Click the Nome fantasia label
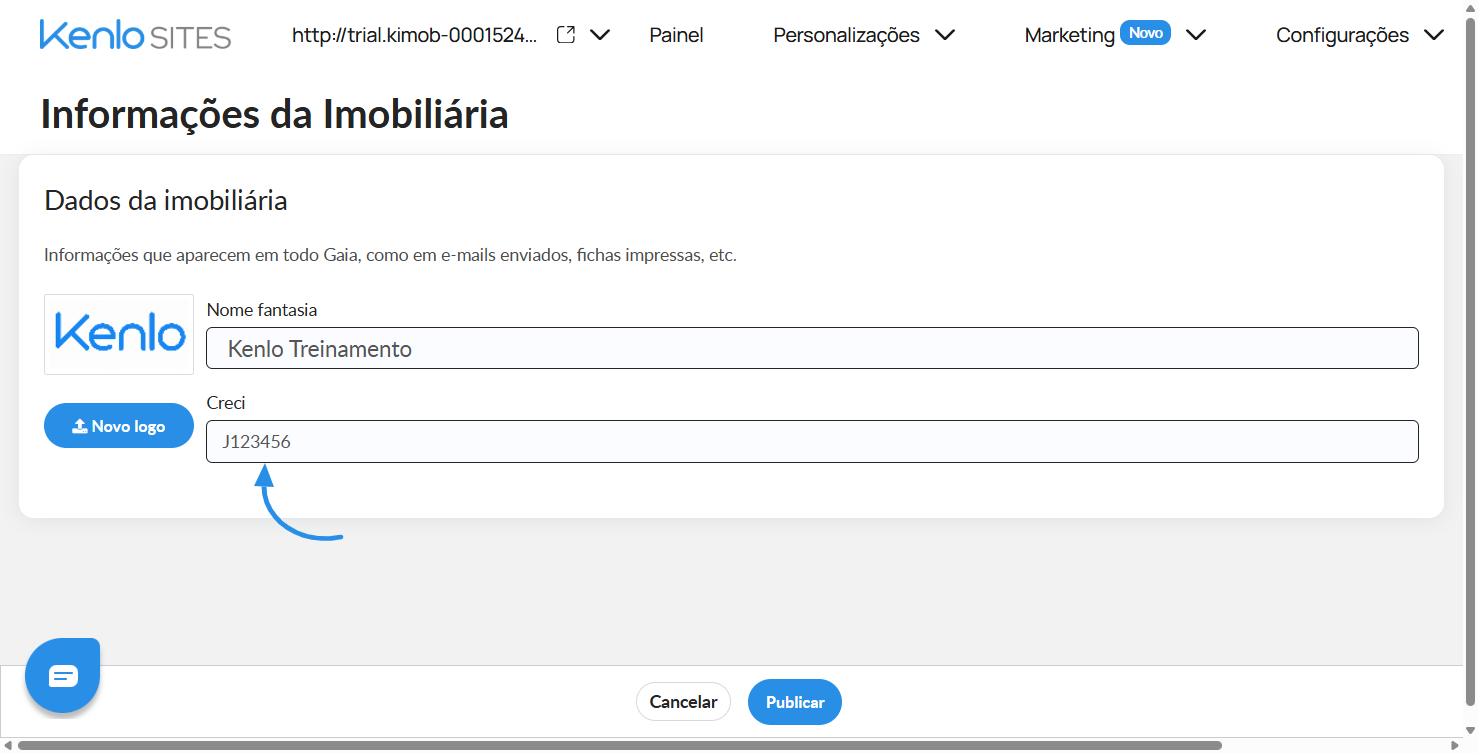1478x753 pixels. coord(262,310)
